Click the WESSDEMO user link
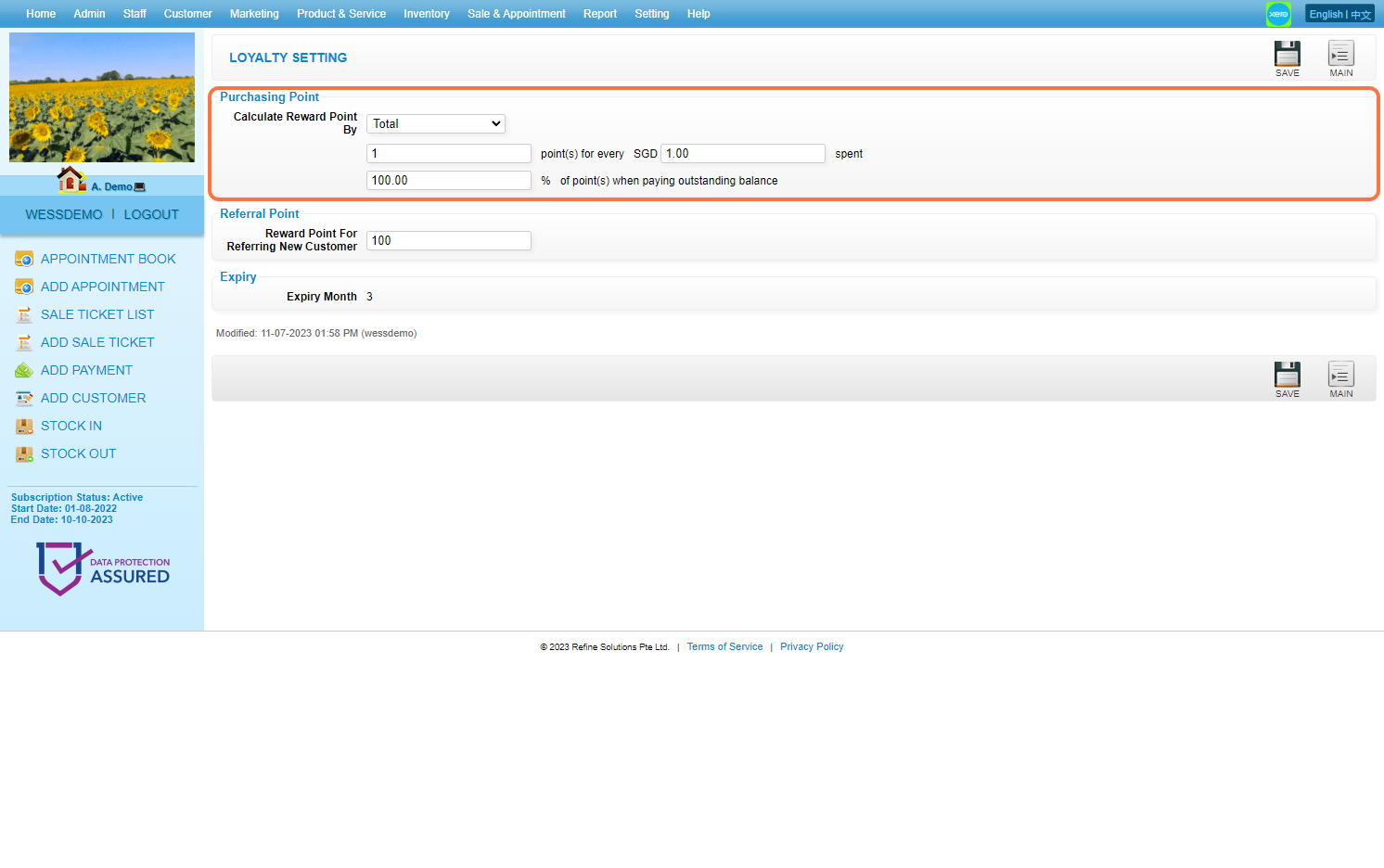The image size is (1384, 868). click(64, 214)
